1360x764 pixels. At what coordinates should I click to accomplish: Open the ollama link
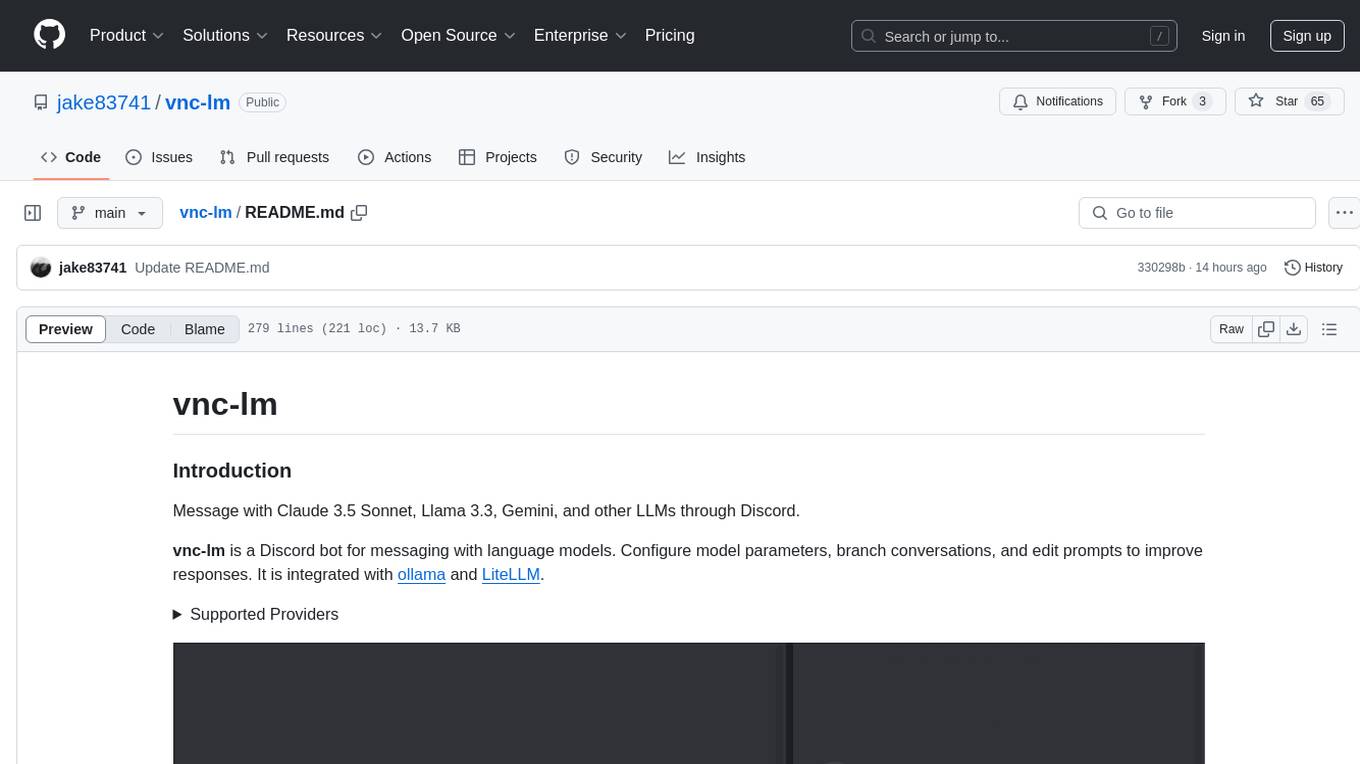pos(421,574)
